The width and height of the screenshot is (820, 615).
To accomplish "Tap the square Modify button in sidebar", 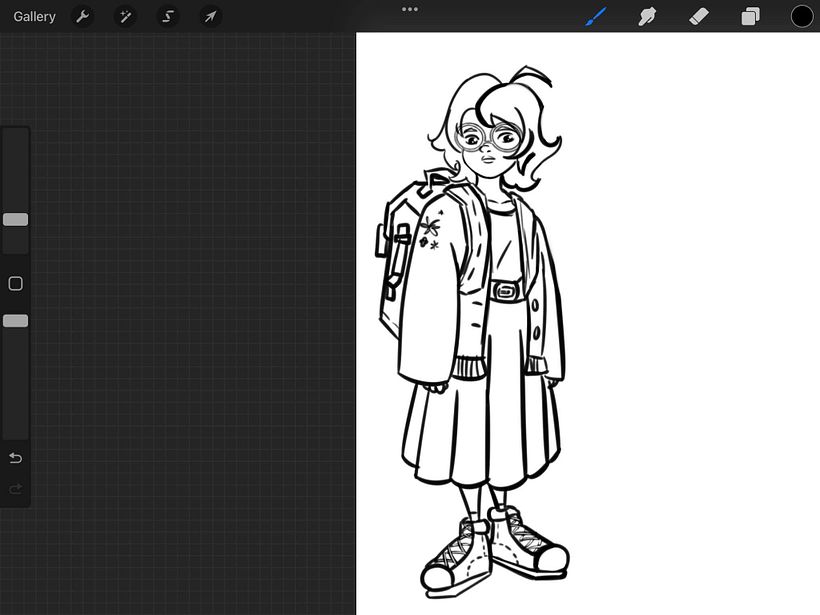I will 15,284.
